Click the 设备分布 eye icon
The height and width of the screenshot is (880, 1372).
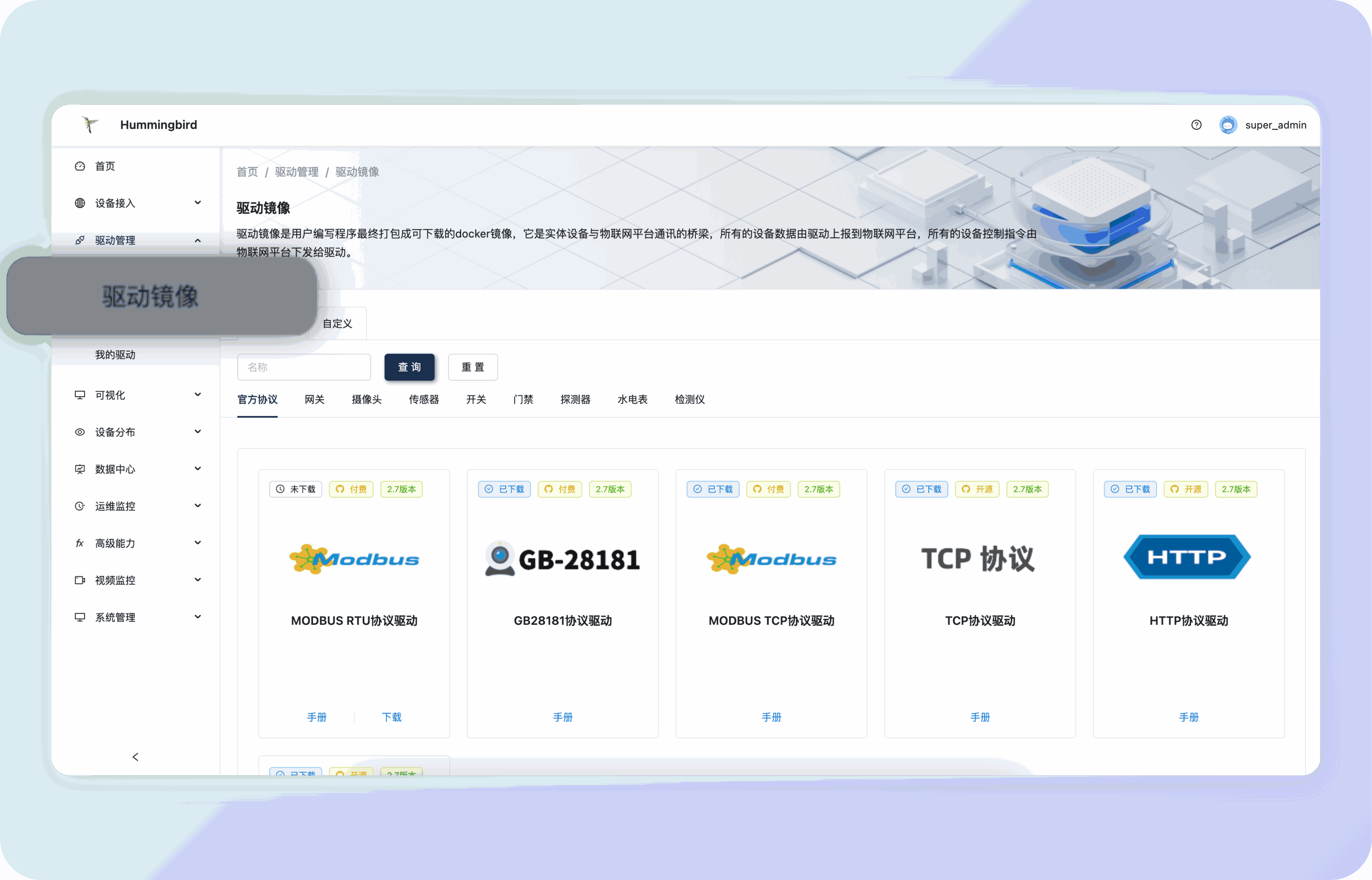80,432
